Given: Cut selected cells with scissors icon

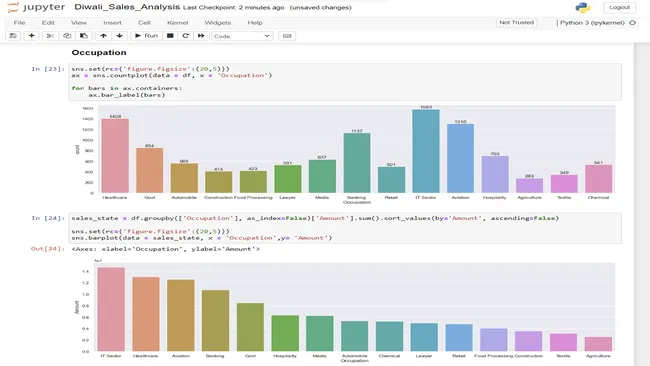Looking at the screenshot, I should 50,36.
